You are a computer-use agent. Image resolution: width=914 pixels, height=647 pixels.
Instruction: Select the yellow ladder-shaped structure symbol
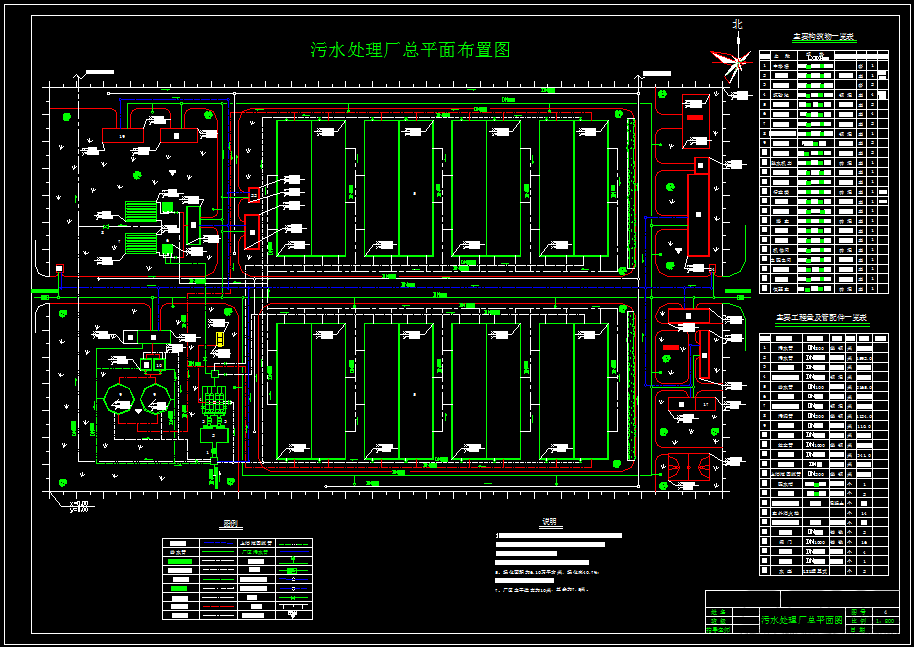(x=220, y=339)
